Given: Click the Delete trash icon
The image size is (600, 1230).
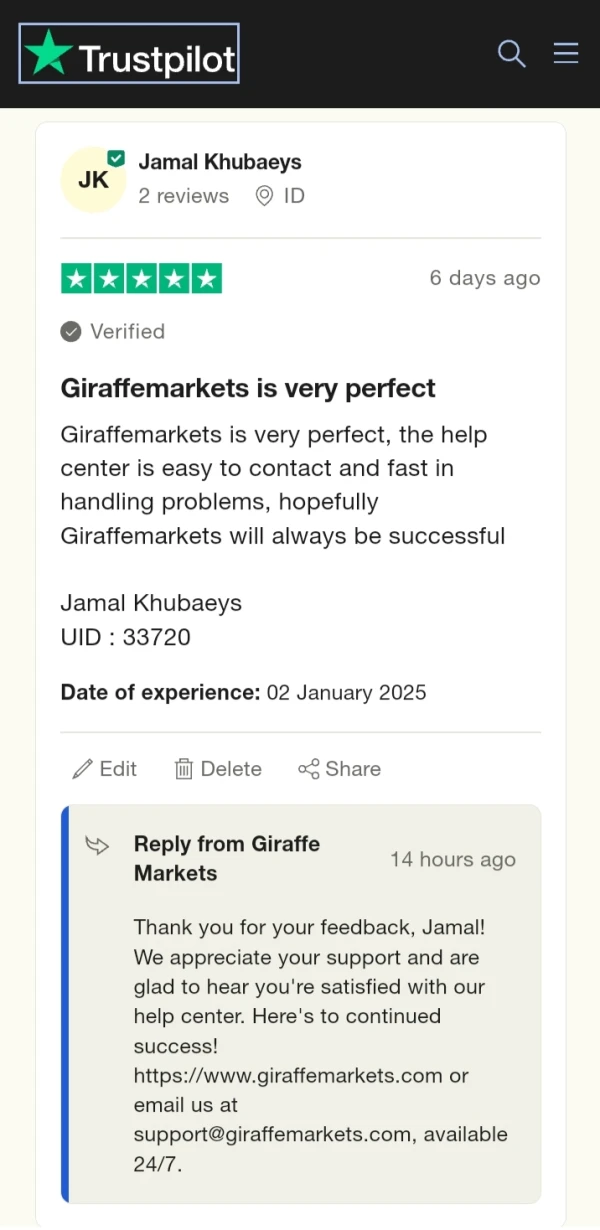Looking at the screenshot, I should pyautogui.click(x=184, y=769).
